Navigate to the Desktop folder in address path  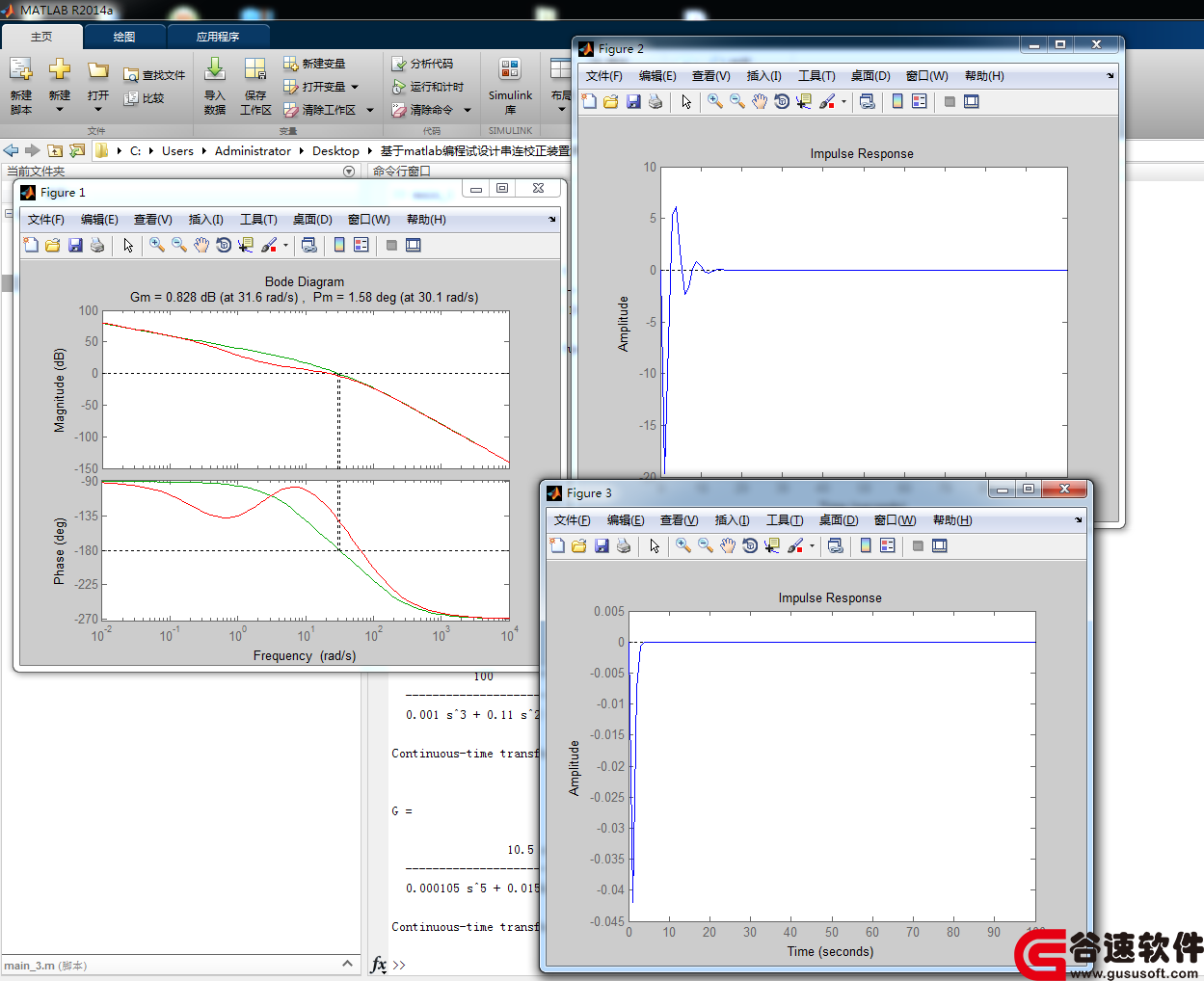(x=335, y=150)
